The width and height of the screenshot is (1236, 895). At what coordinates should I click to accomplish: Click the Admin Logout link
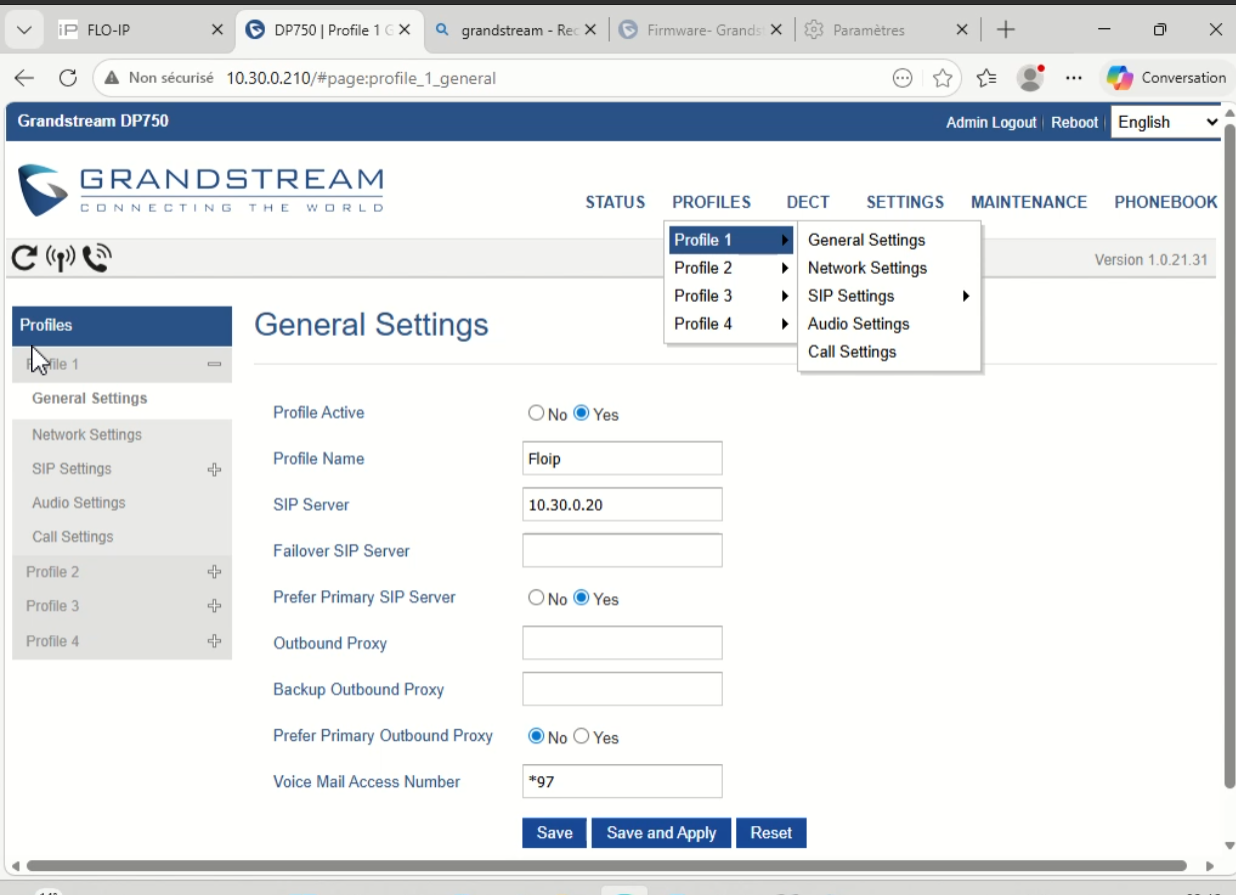point(991,122)
